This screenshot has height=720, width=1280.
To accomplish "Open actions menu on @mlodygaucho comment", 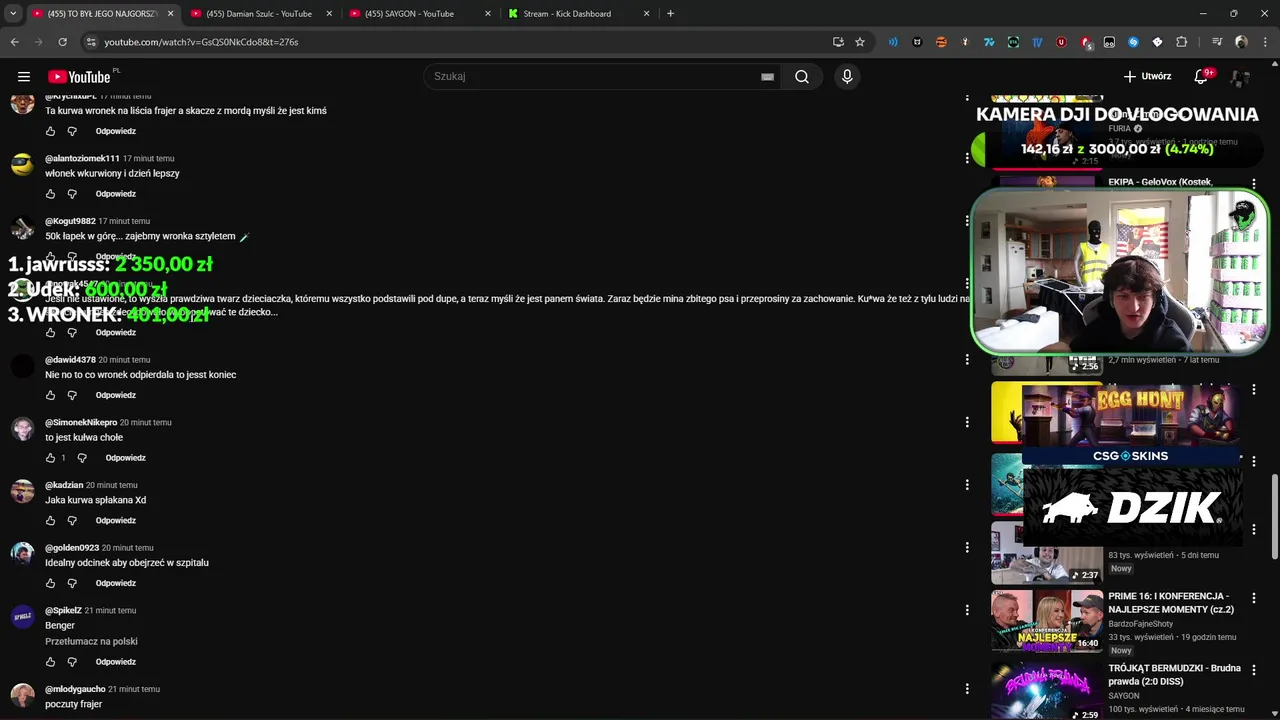I will click(967, 689).
